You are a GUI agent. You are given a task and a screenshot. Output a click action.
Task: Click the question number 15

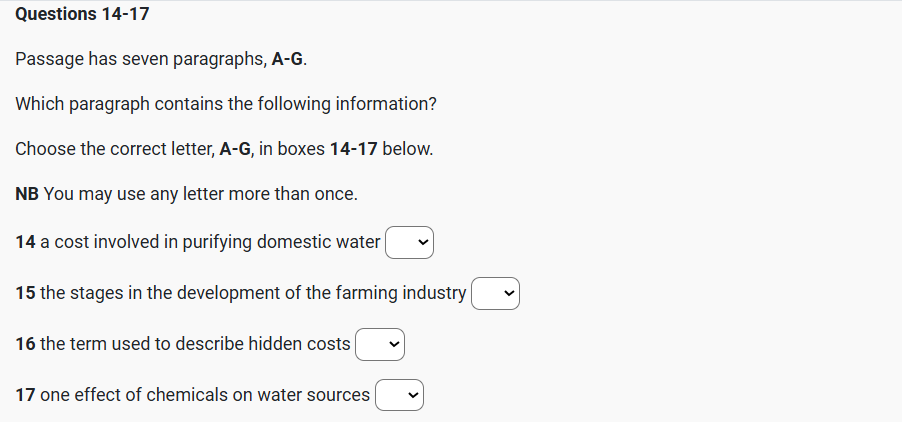[26, 293]
